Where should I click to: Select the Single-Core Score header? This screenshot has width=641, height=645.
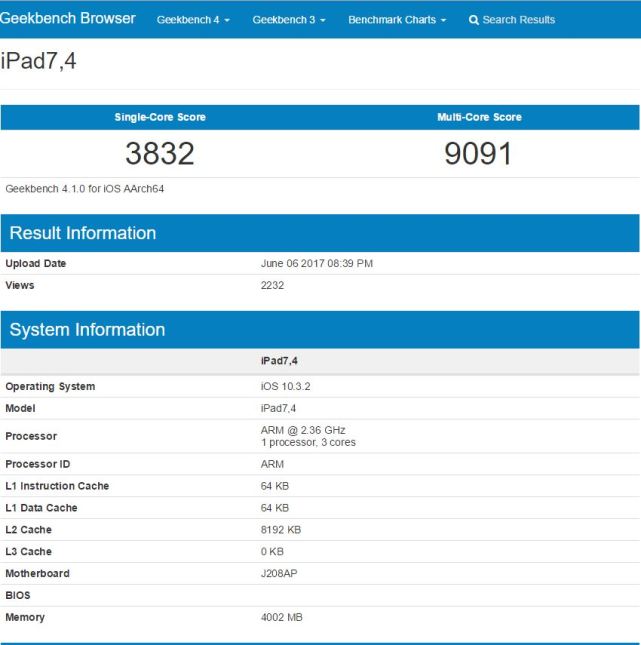(160, 117)
